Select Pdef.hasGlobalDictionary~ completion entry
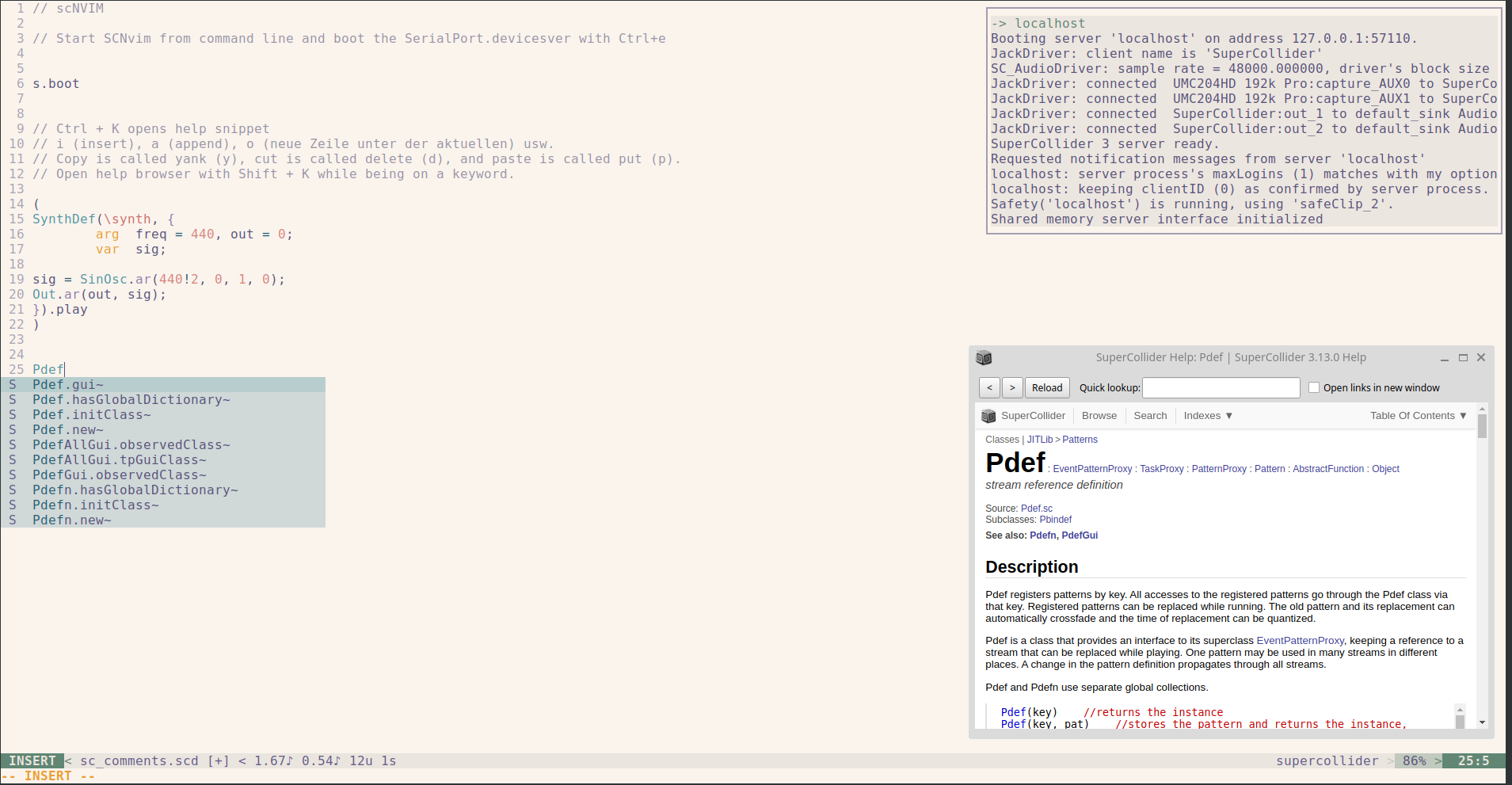 pos(163,400)
